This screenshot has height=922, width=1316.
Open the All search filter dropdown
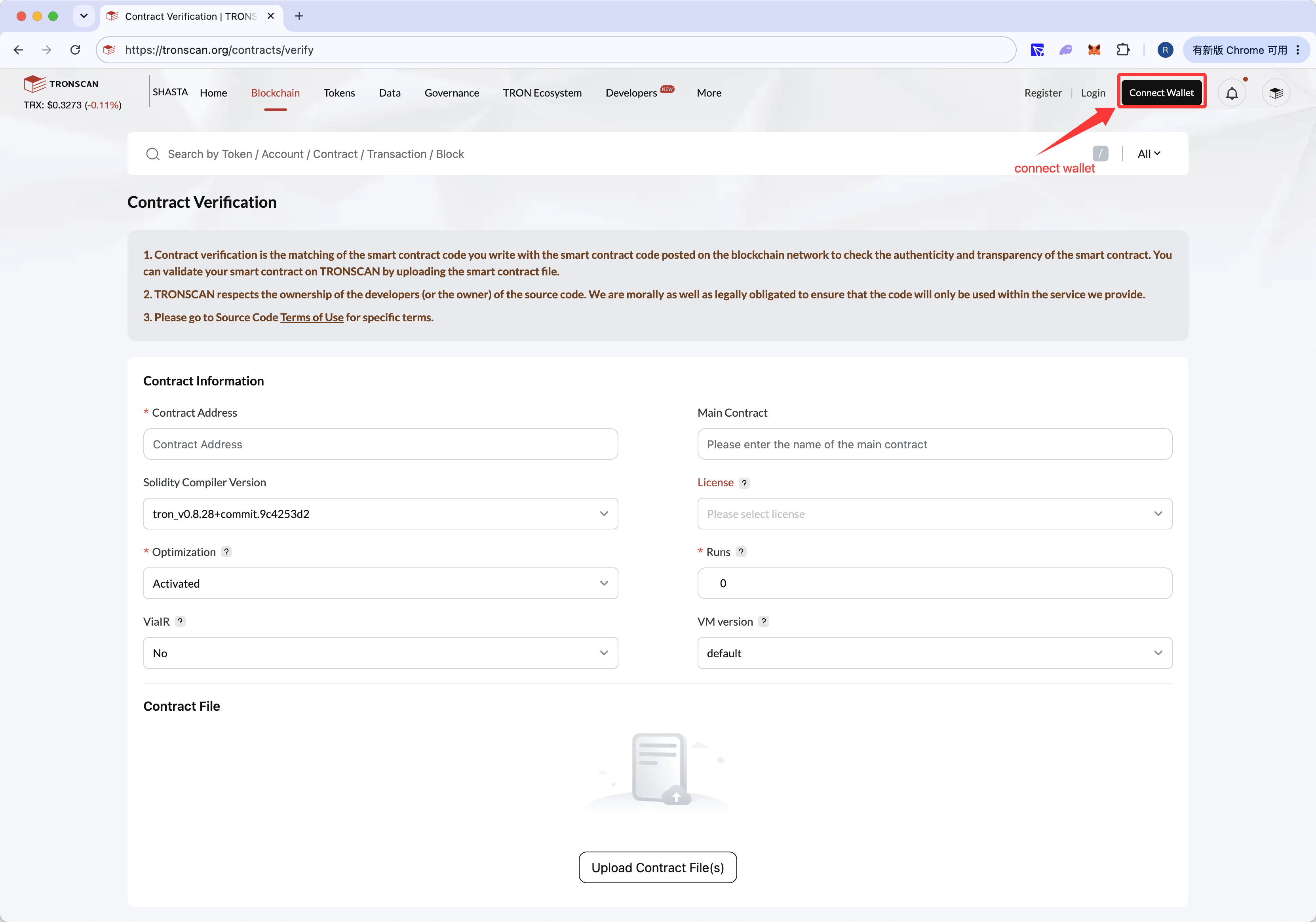[x=1149, y=154]
